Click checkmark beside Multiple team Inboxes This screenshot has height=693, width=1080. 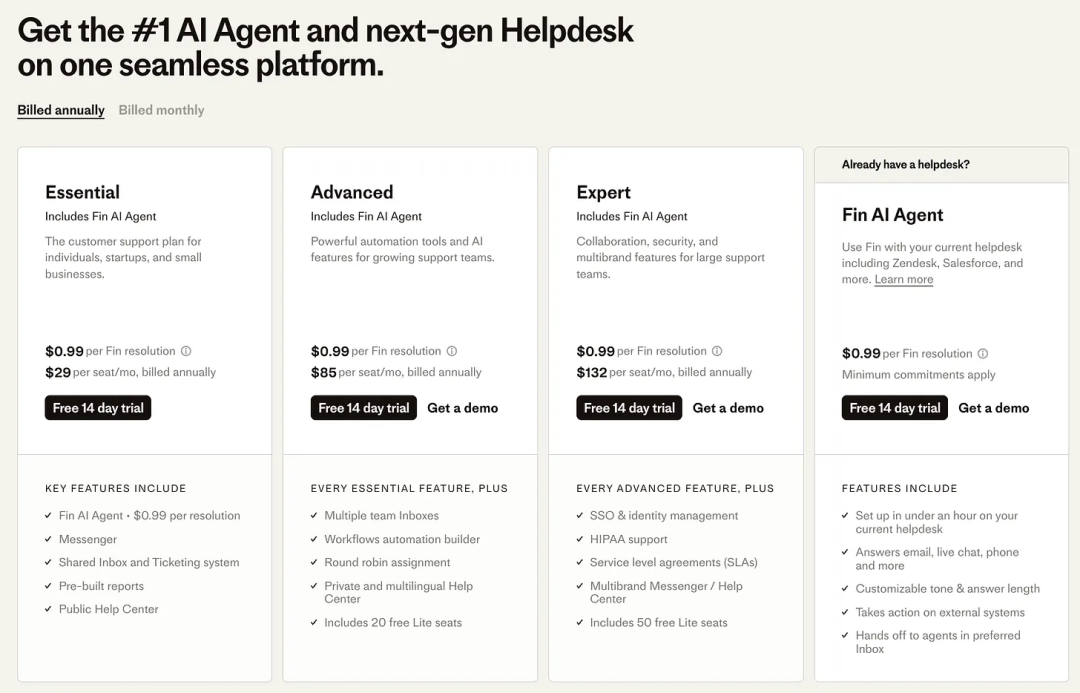[x=313, y=516]
